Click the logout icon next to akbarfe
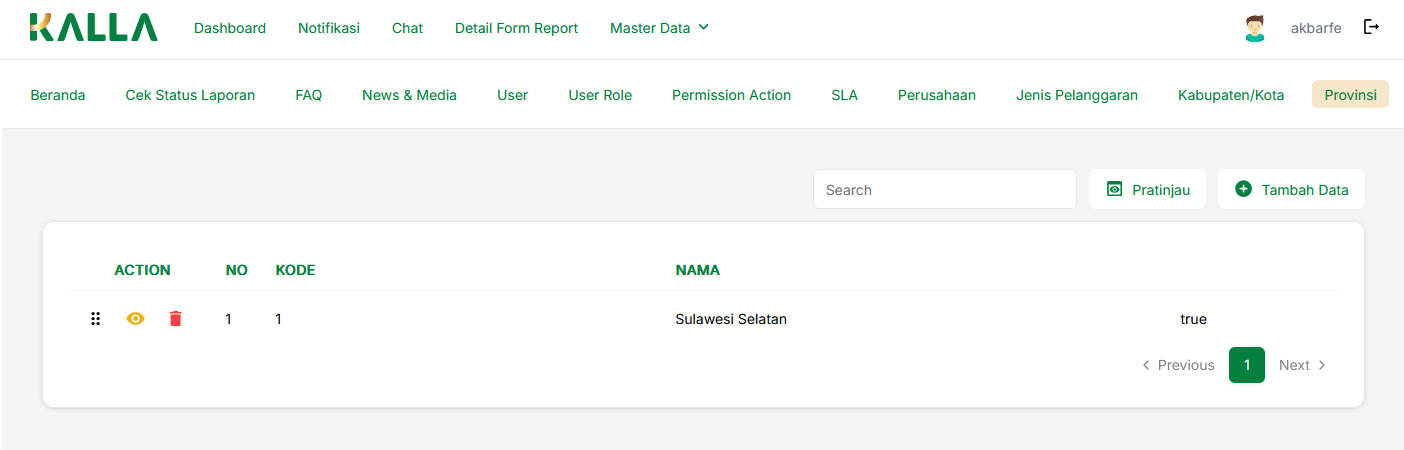The image size is (1404, 450). (1371, 28)
